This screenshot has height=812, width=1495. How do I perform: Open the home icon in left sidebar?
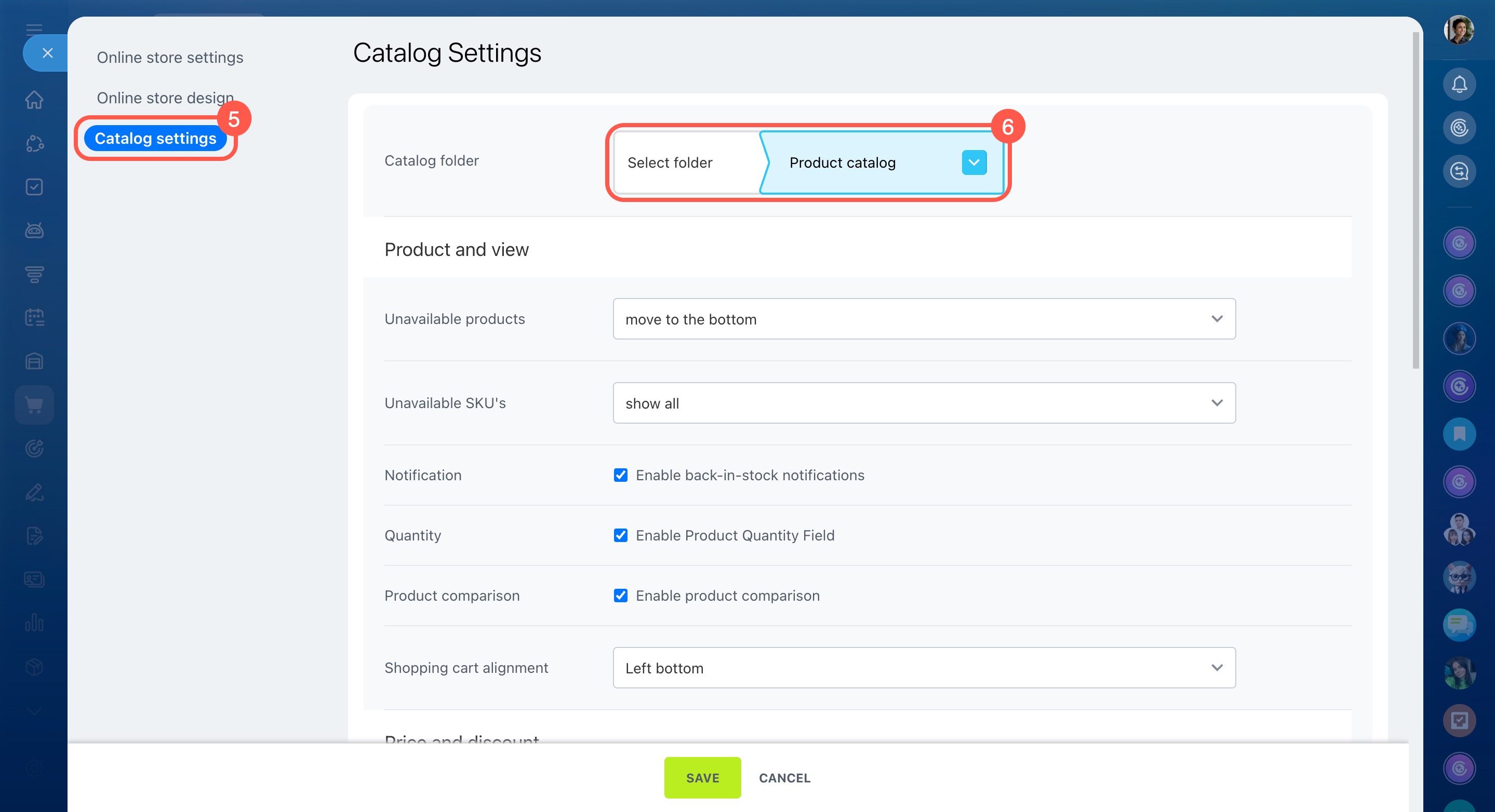click(34, 100)
